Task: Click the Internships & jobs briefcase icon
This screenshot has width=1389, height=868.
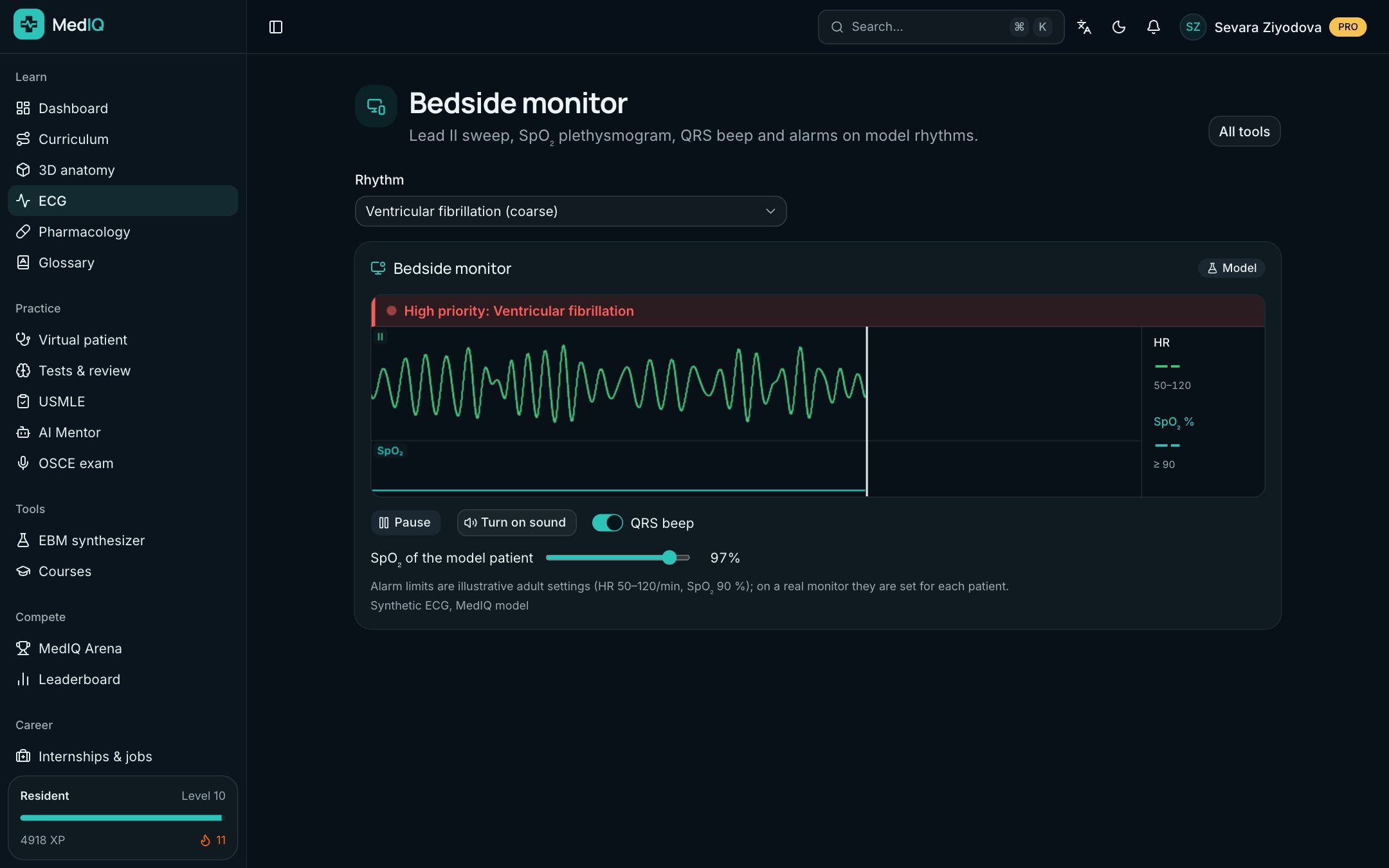Action: coord(23,756)
